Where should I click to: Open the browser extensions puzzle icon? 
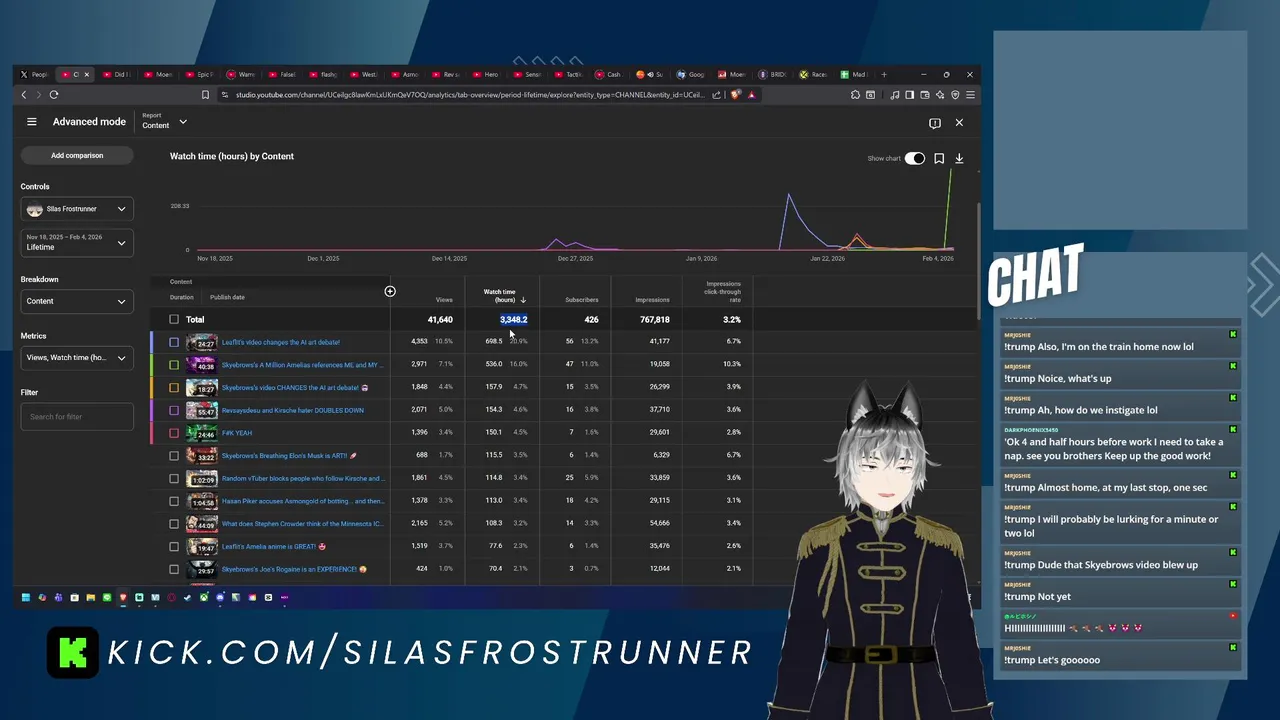click(855, 95)
